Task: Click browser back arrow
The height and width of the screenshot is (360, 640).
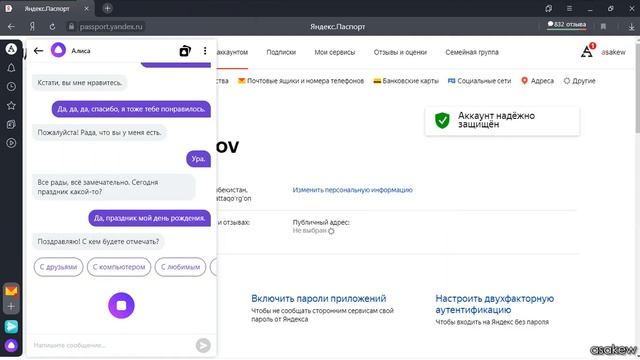Action: point(11,27)
